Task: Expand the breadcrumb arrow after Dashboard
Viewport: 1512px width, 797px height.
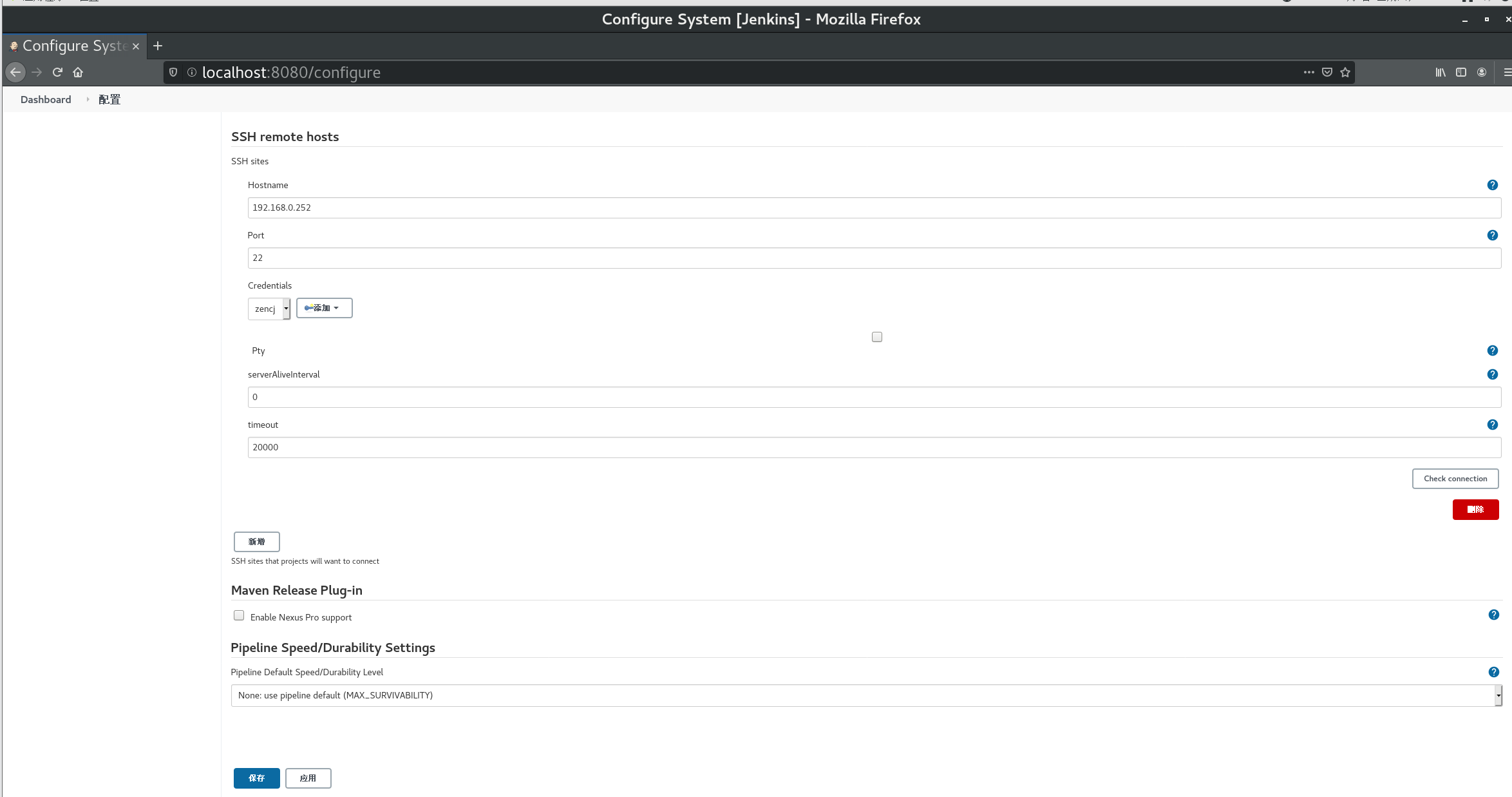Action: pyautogui.click(x=88, y=99)
